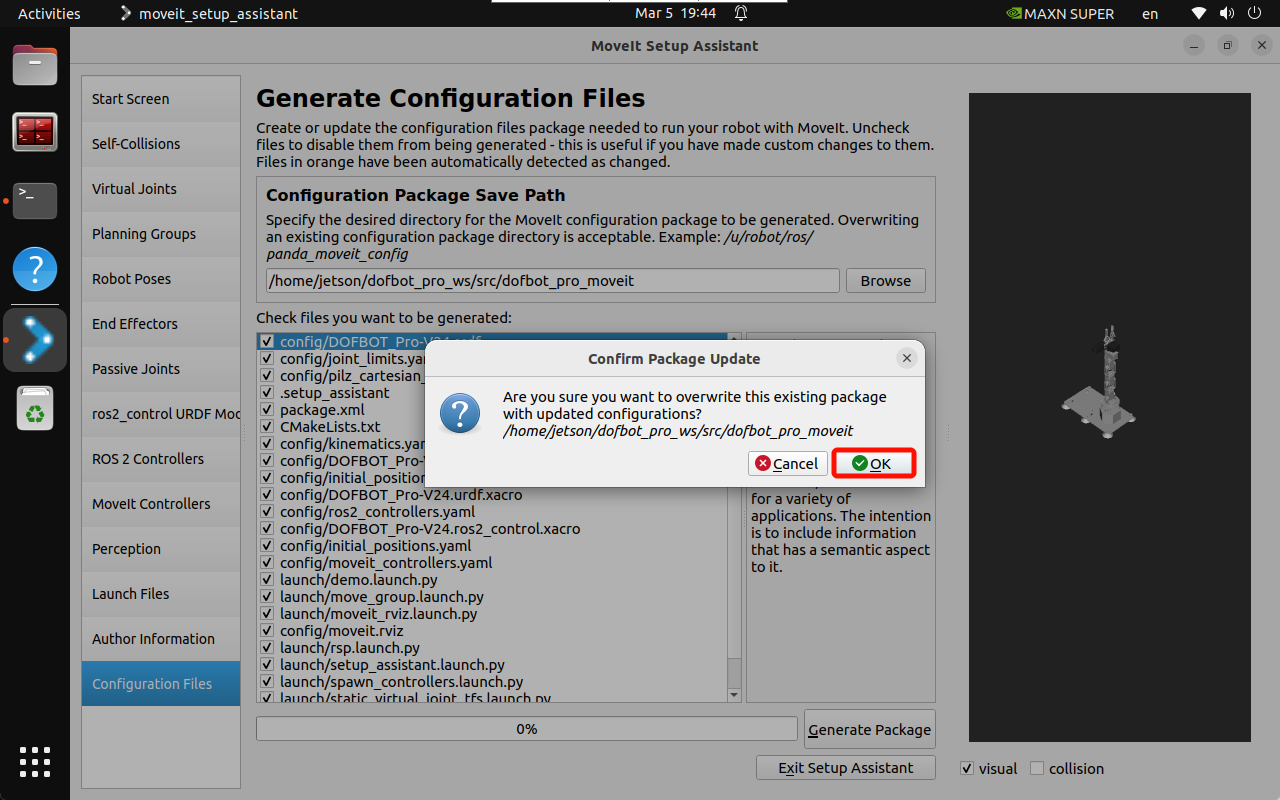Go to the ros2_control URDF tab
This screenshot has width=1280, height=800.
point(161,414)
